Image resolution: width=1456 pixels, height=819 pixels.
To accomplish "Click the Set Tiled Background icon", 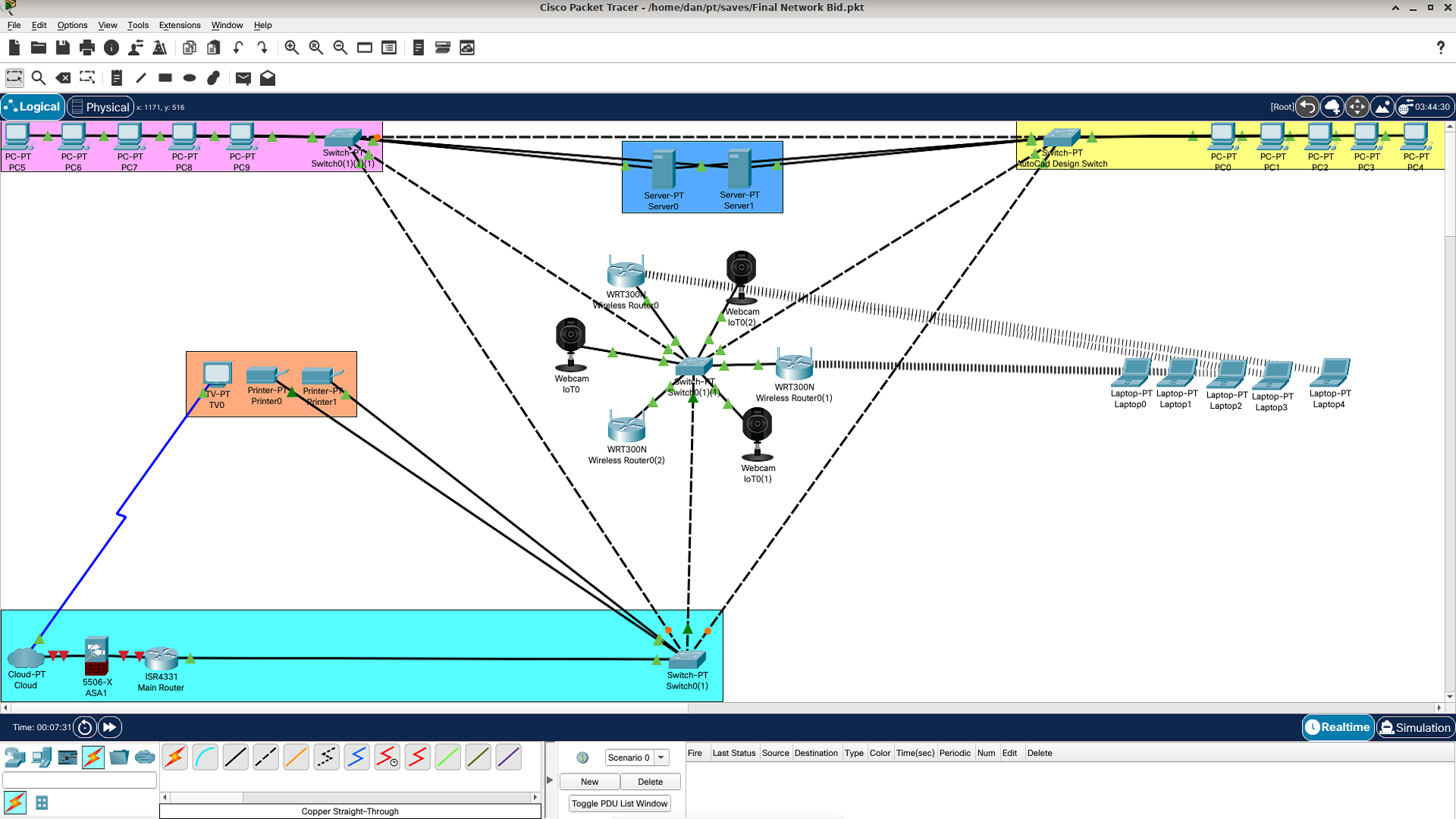I will pyautogui.click(x=1382, y=107).
